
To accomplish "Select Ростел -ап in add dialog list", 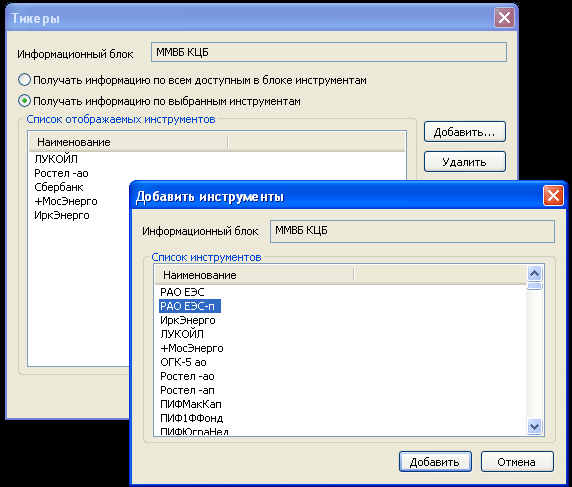I will coord(188,390).
